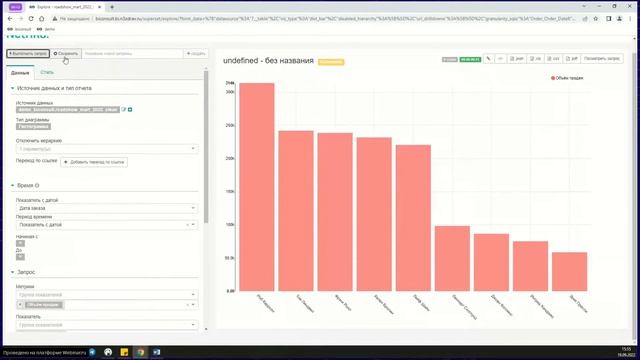Open the Отключить иерархию dropdown
Image resolution: width=640 pixels, height=360 pixels.
(107, 149)
